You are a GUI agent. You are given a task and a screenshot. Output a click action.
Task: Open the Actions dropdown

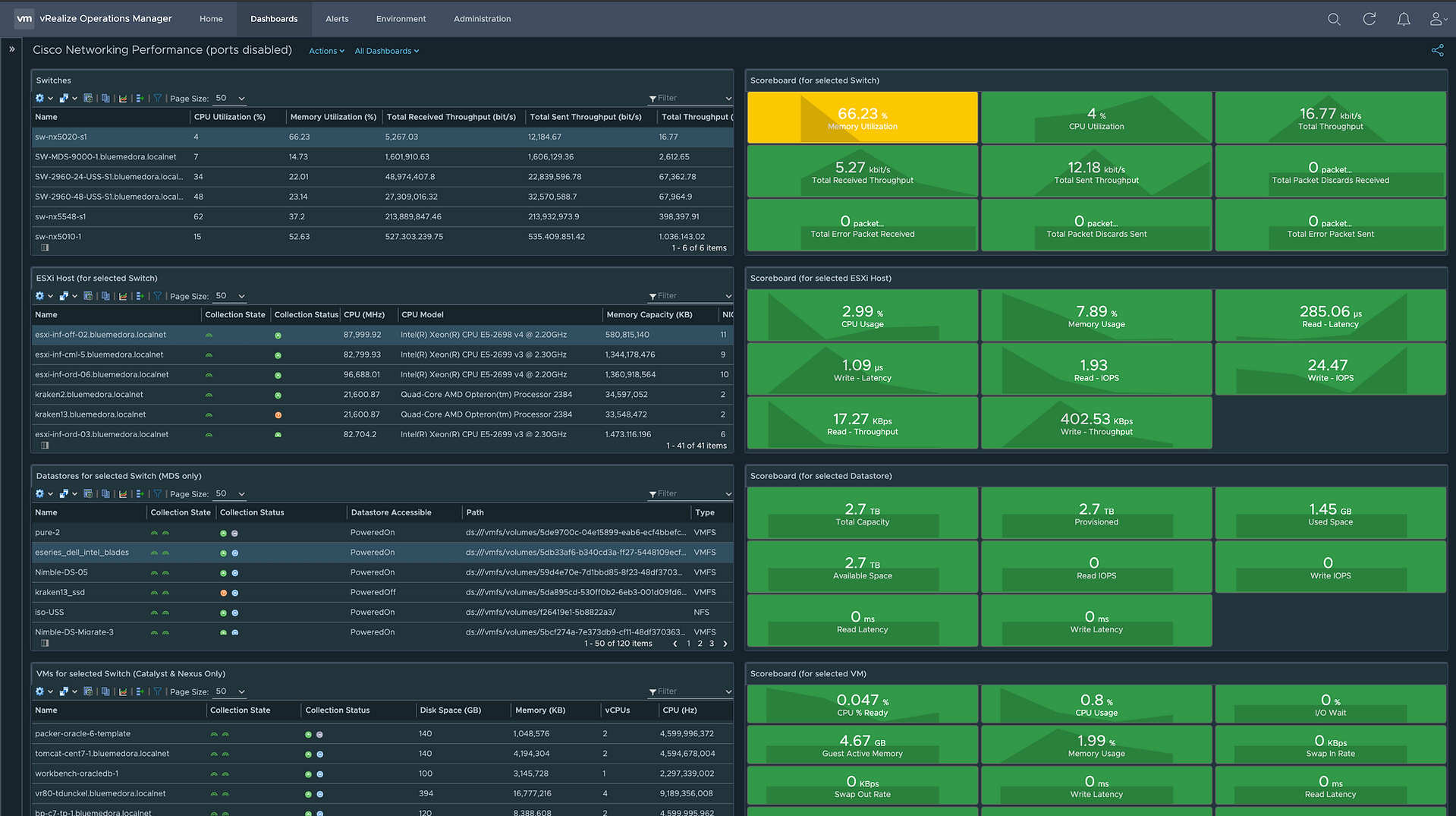click(x=326, y=51)
